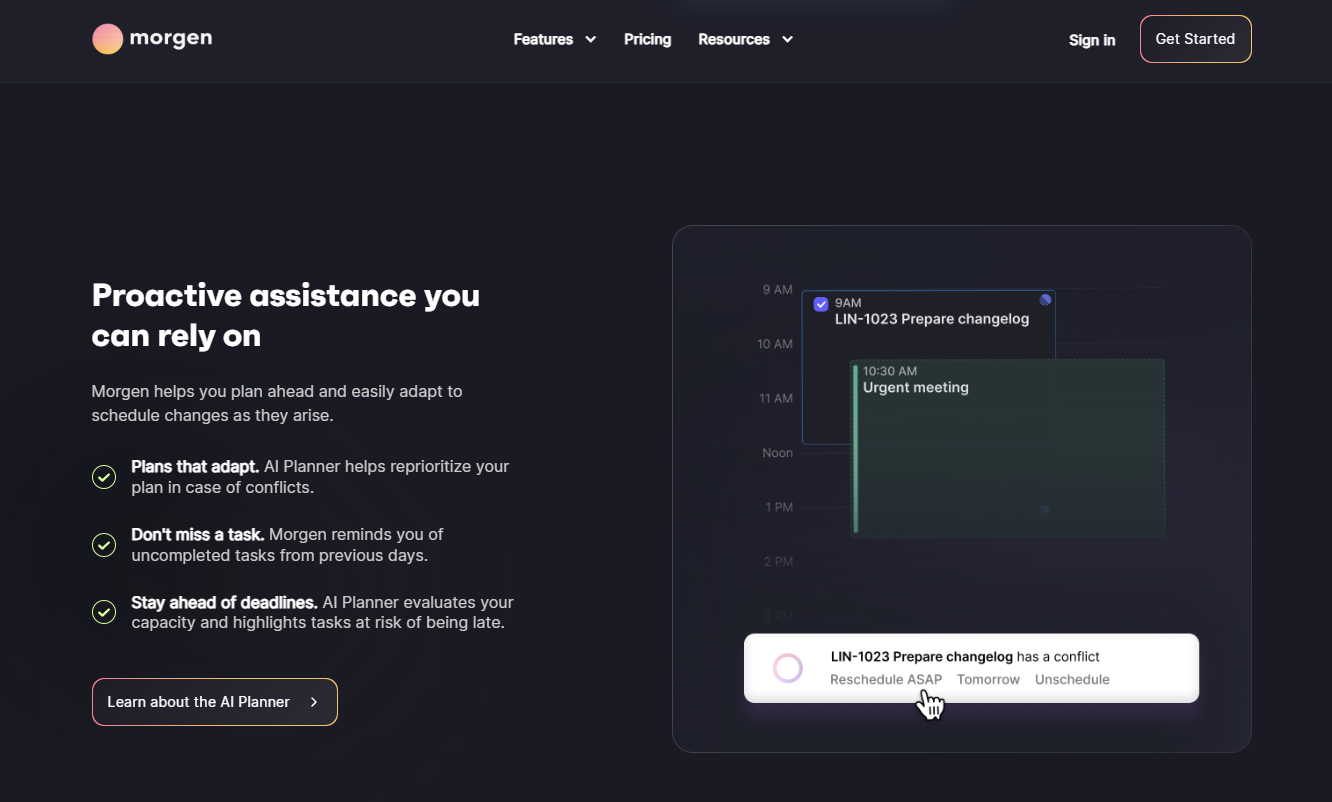Click the Sign in link
Viewport: 1332px width, 802px height.
point(1092,40)
